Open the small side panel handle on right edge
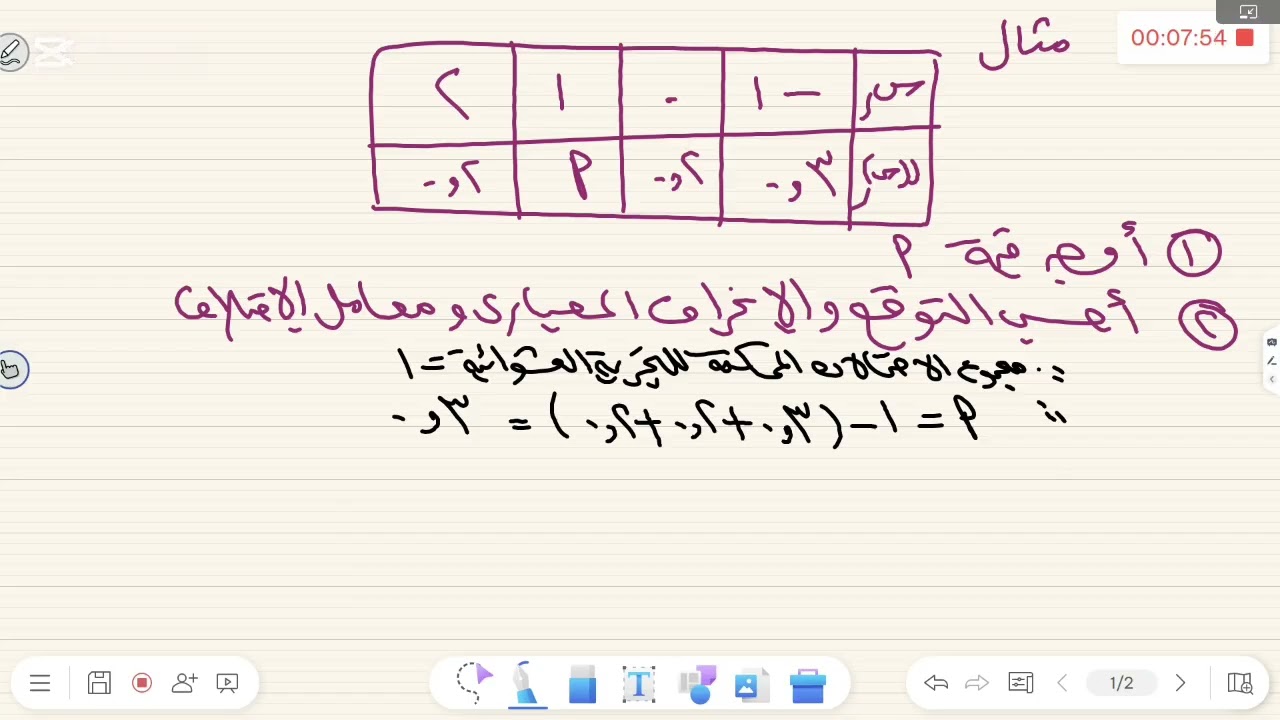Screen dimensions: 1280x720 1272,360
